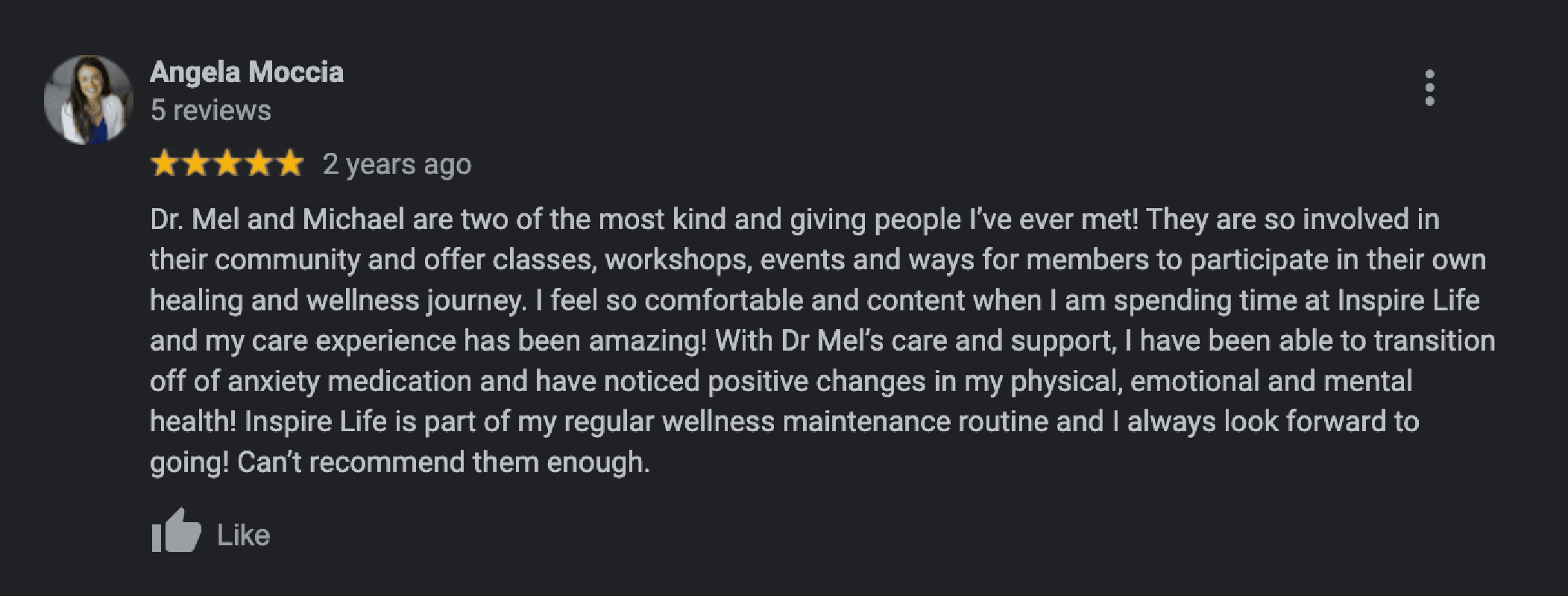The image size is (1568, 596).
Task: Click the "5 reviews" count text
Action: [210, 110]
